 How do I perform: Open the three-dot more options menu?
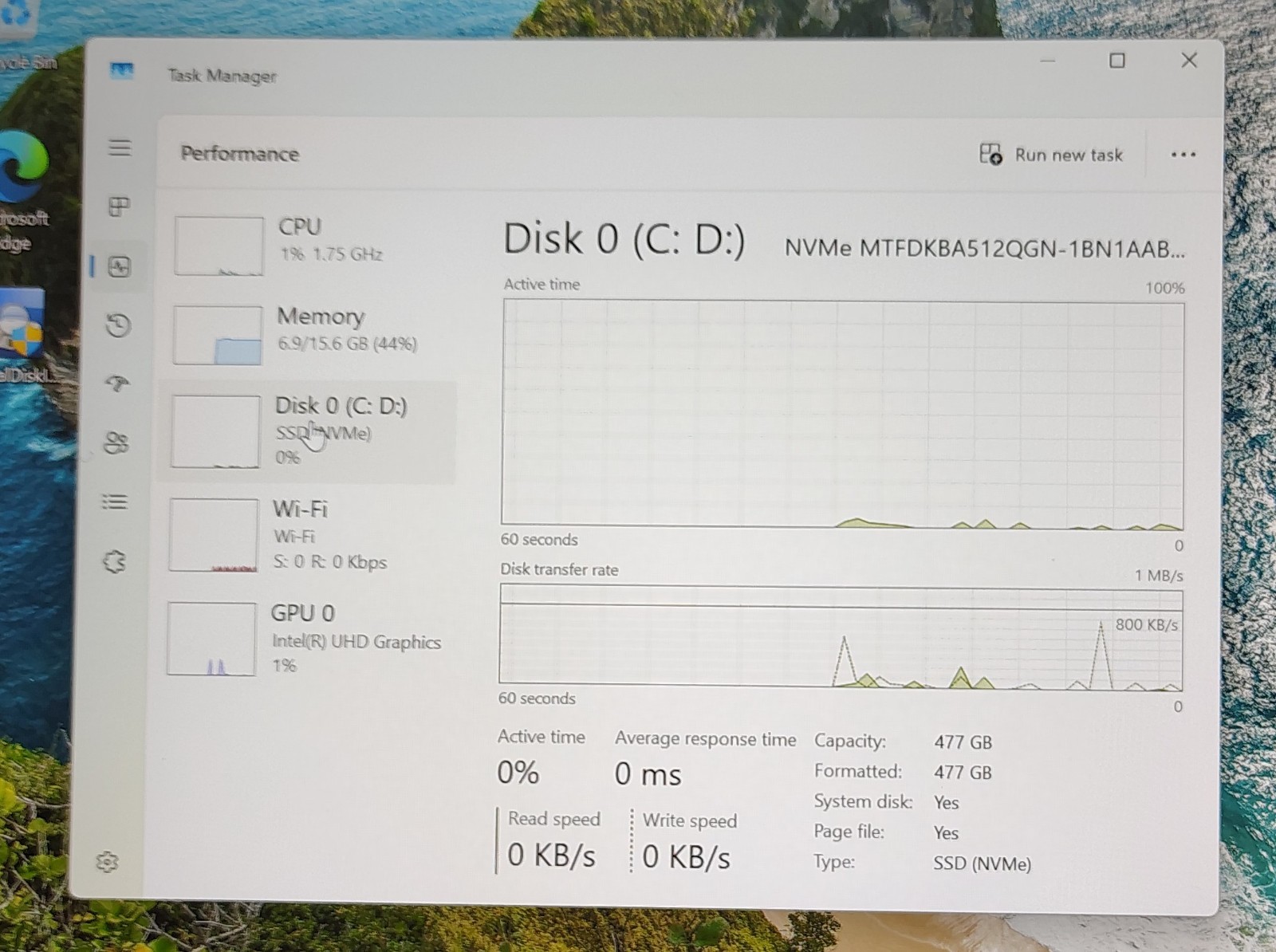coord(1183,155)
